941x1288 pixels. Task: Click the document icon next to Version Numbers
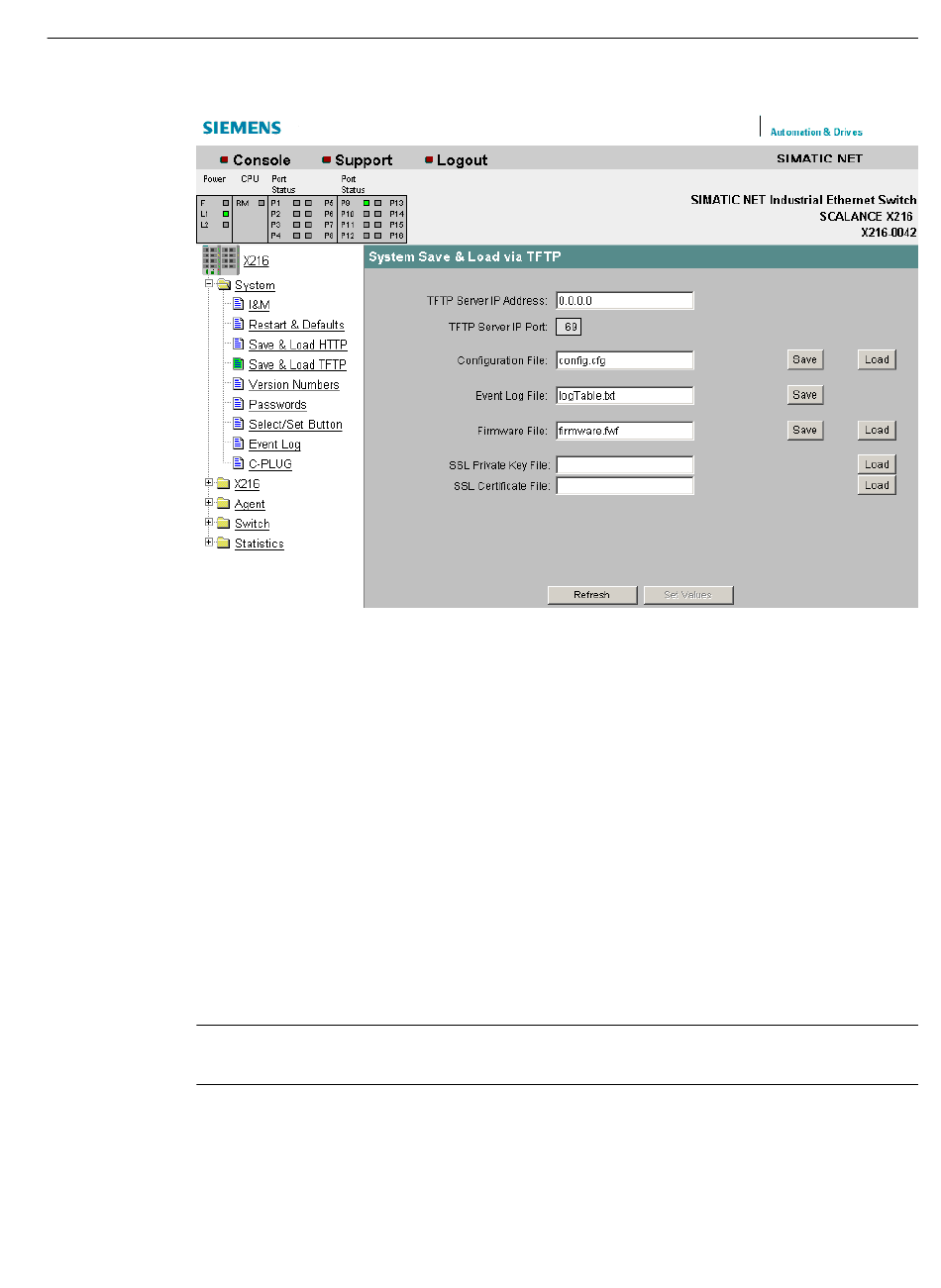(x=239, y=383)
